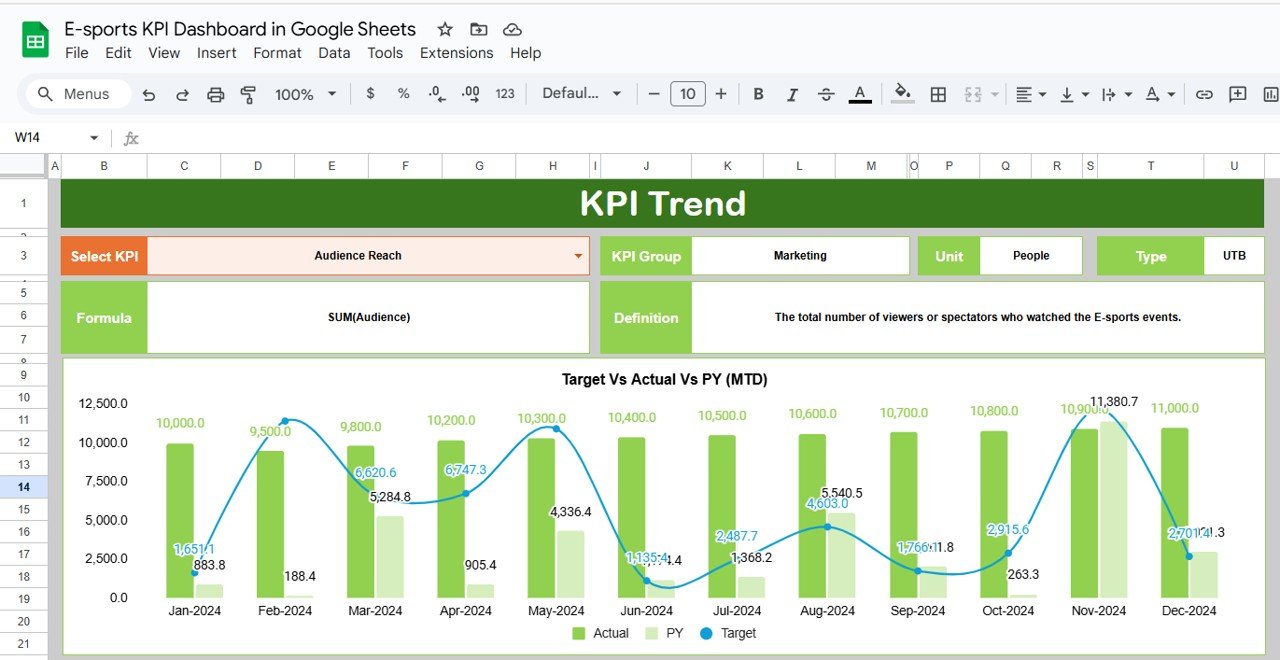Viewport: 1280px width, 660px height.
Task: Search the Menus box
Action: [x=79, y=94]
